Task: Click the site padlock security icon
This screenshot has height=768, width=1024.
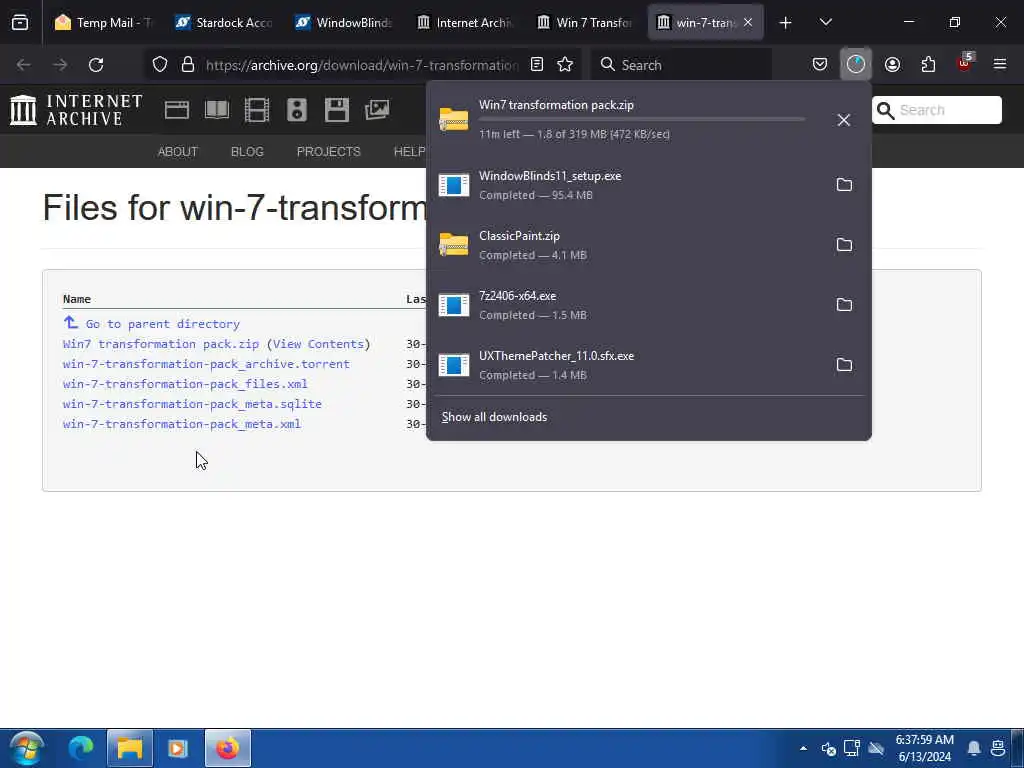Action: coord(188,65)
